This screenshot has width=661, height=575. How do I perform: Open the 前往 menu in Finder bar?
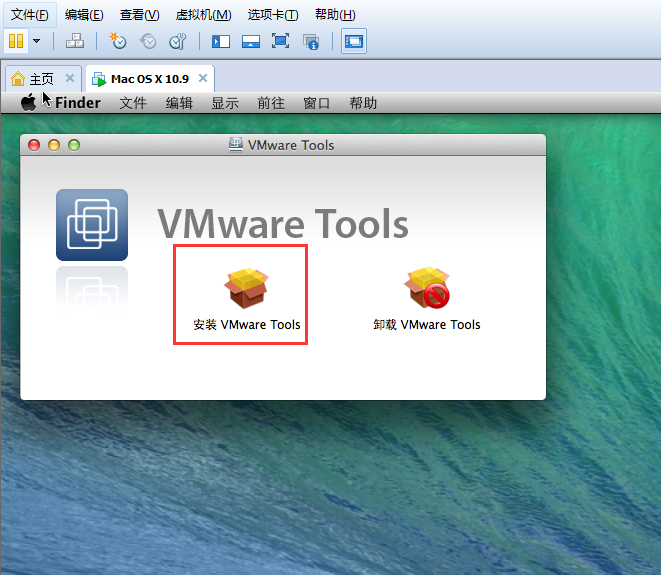(x=271, y=103)
